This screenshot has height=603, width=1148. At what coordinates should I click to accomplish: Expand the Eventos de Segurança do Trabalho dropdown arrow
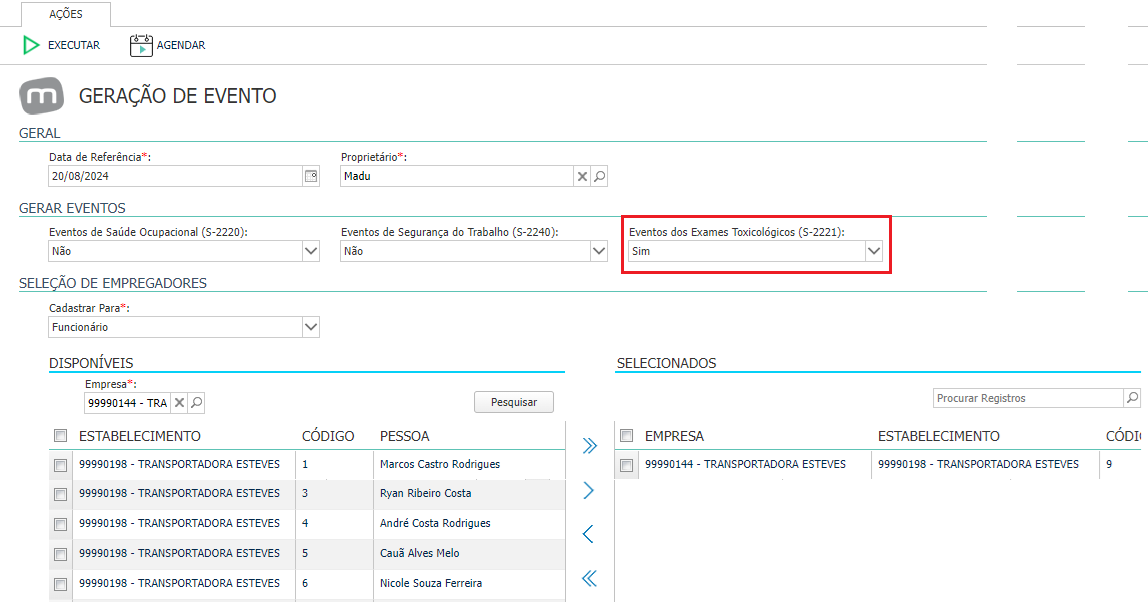point(599,251)
